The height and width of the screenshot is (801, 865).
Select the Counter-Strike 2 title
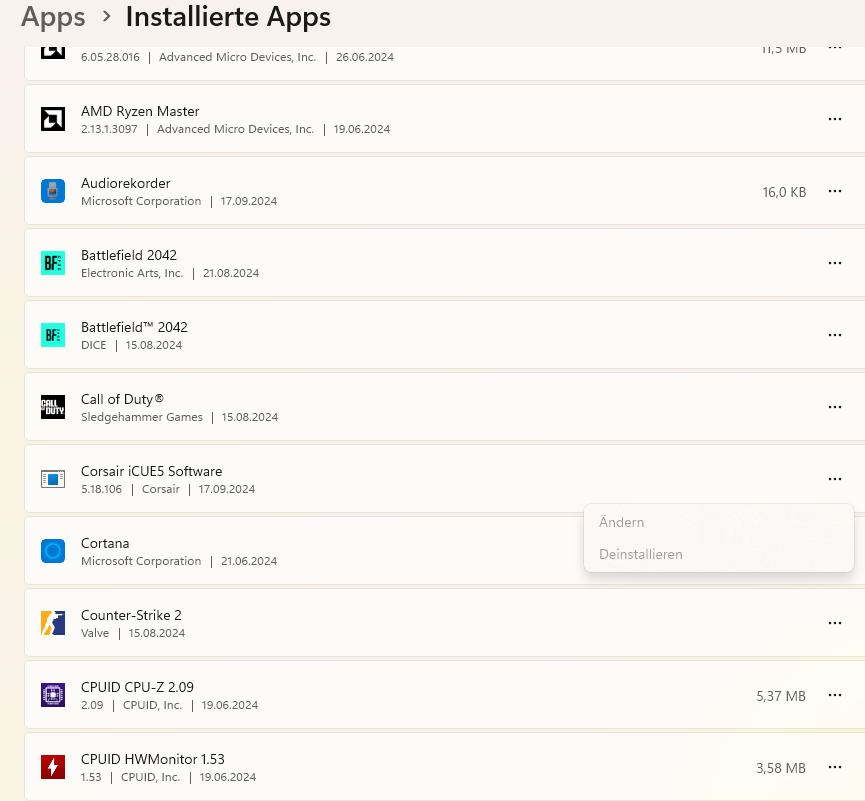coord(131,615)
